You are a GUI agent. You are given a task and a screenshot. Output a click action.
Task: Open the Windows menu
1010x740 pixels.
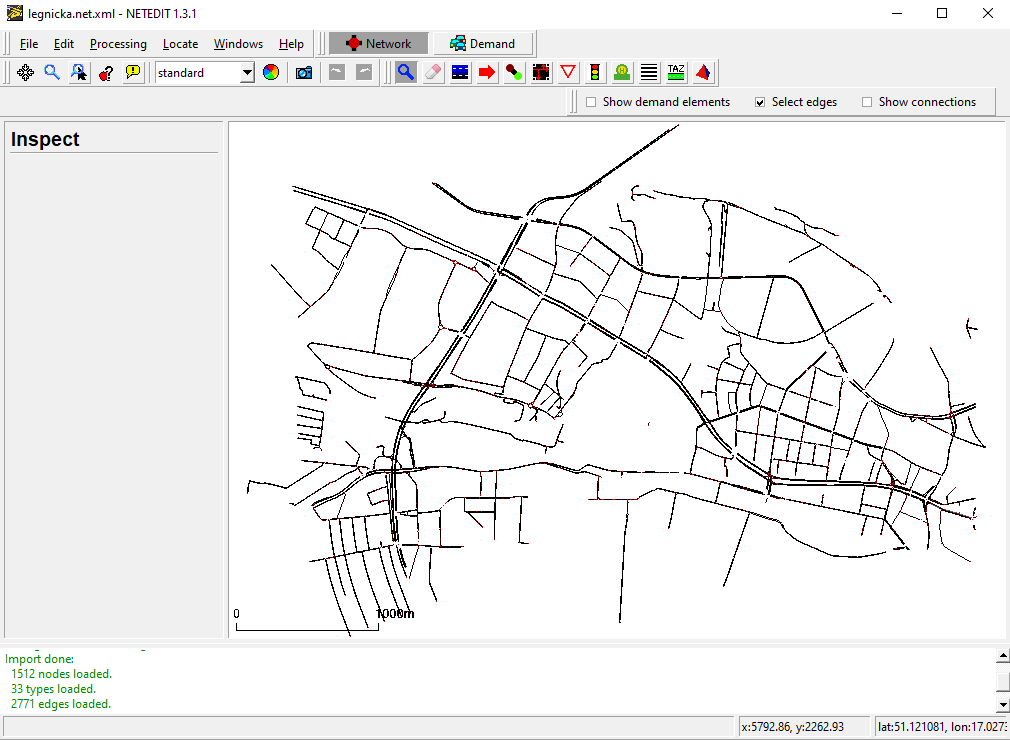[x=238, y=44]
